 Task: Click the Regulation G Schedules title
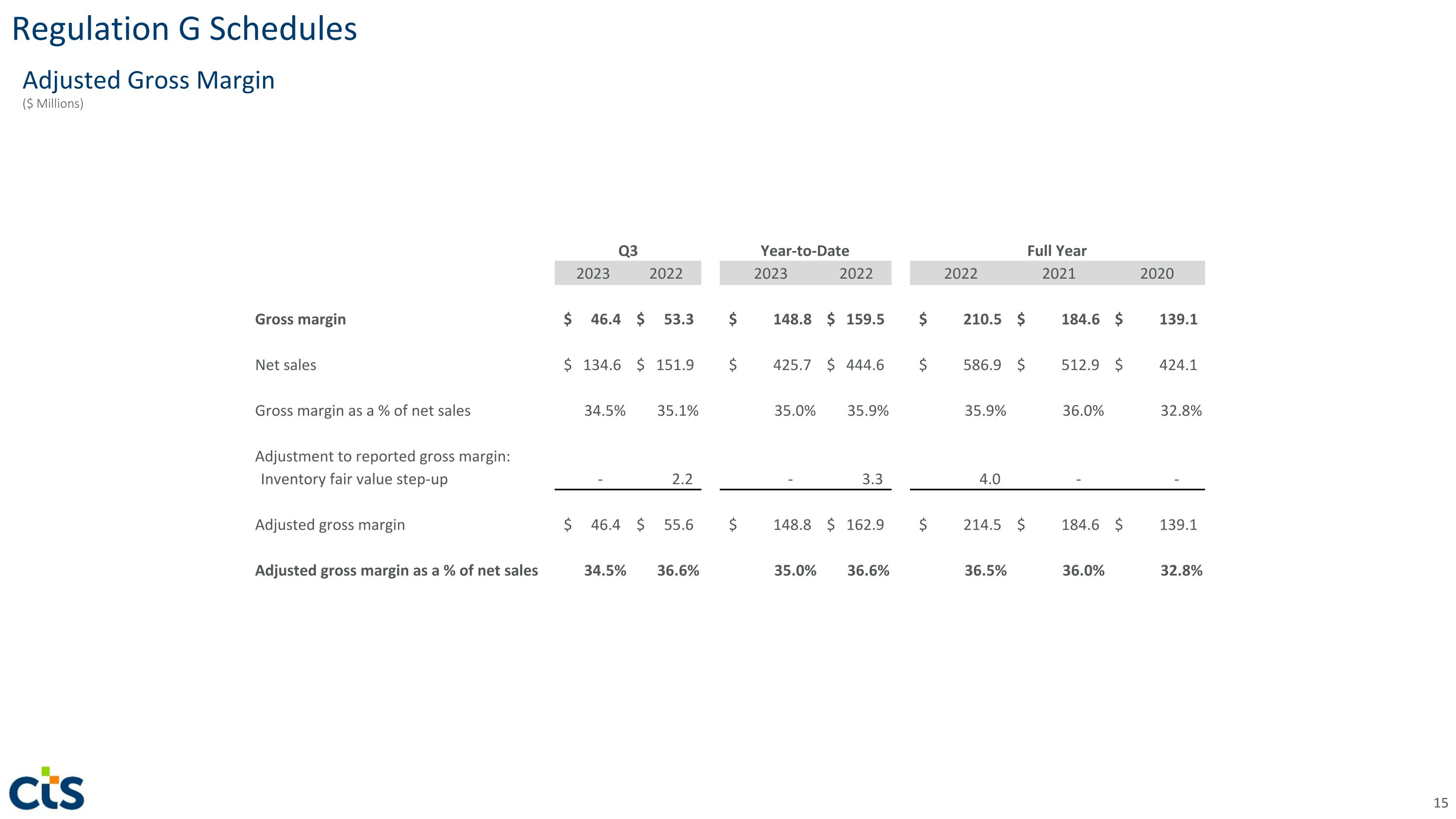(184, 30)
